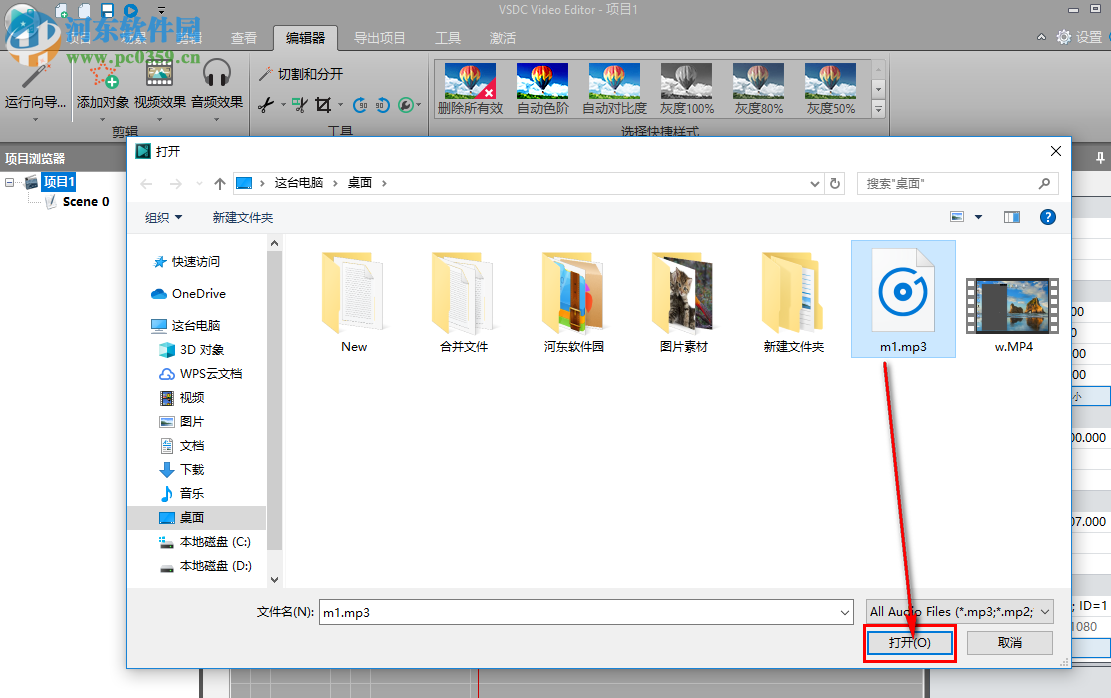Click the 删除所有有效 preset
The height and width of the screenshot is (698, 1111).
coord(469,88)
